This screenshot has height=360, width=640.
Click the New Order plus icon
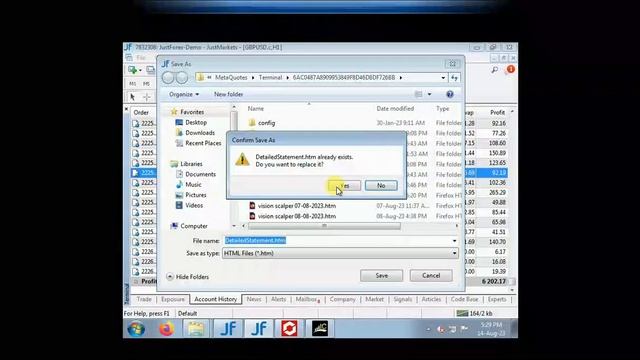click(x=132, y=70)
